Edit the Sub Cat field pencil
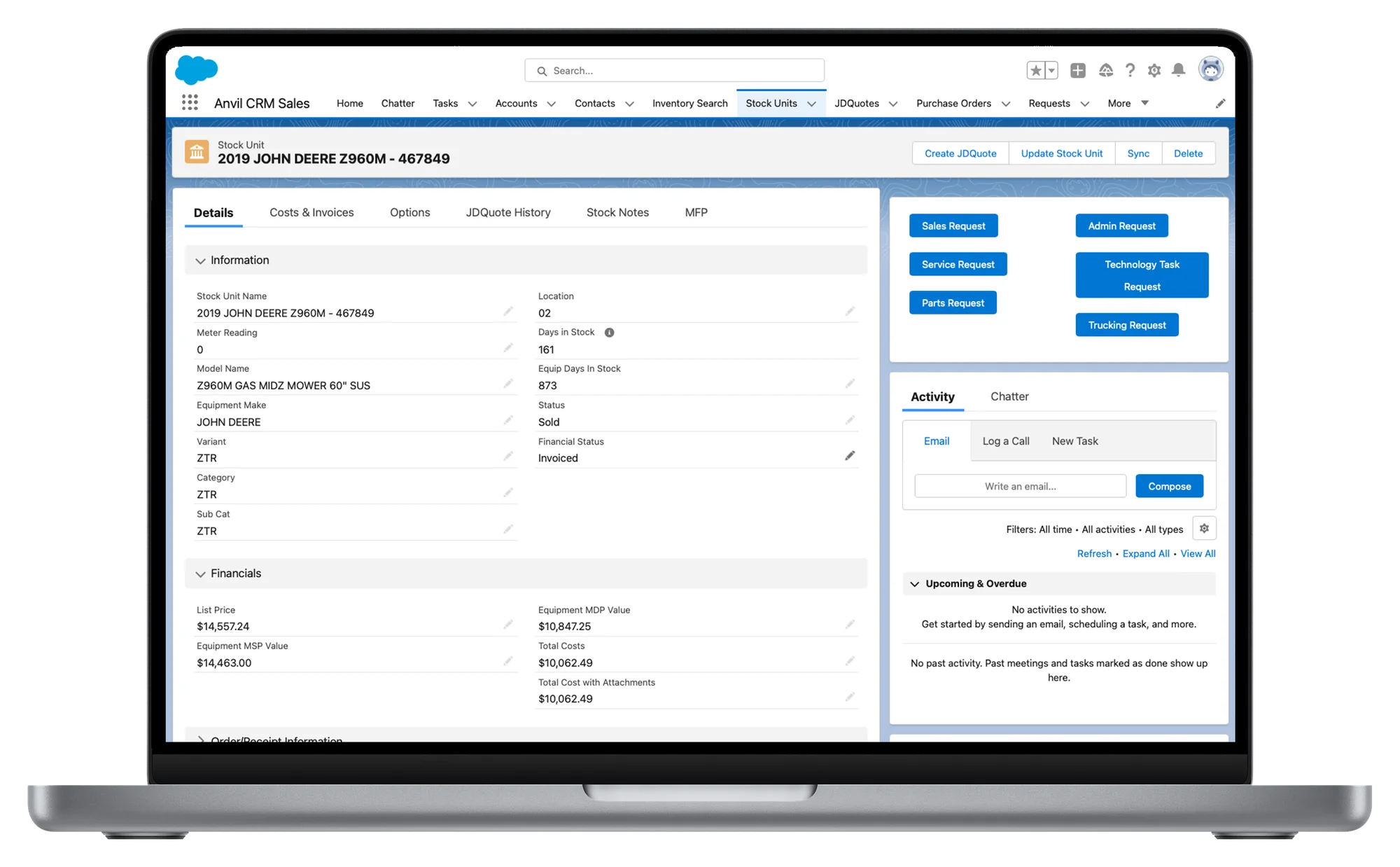Screen dimensions: 1400x867 coord(508,529)
